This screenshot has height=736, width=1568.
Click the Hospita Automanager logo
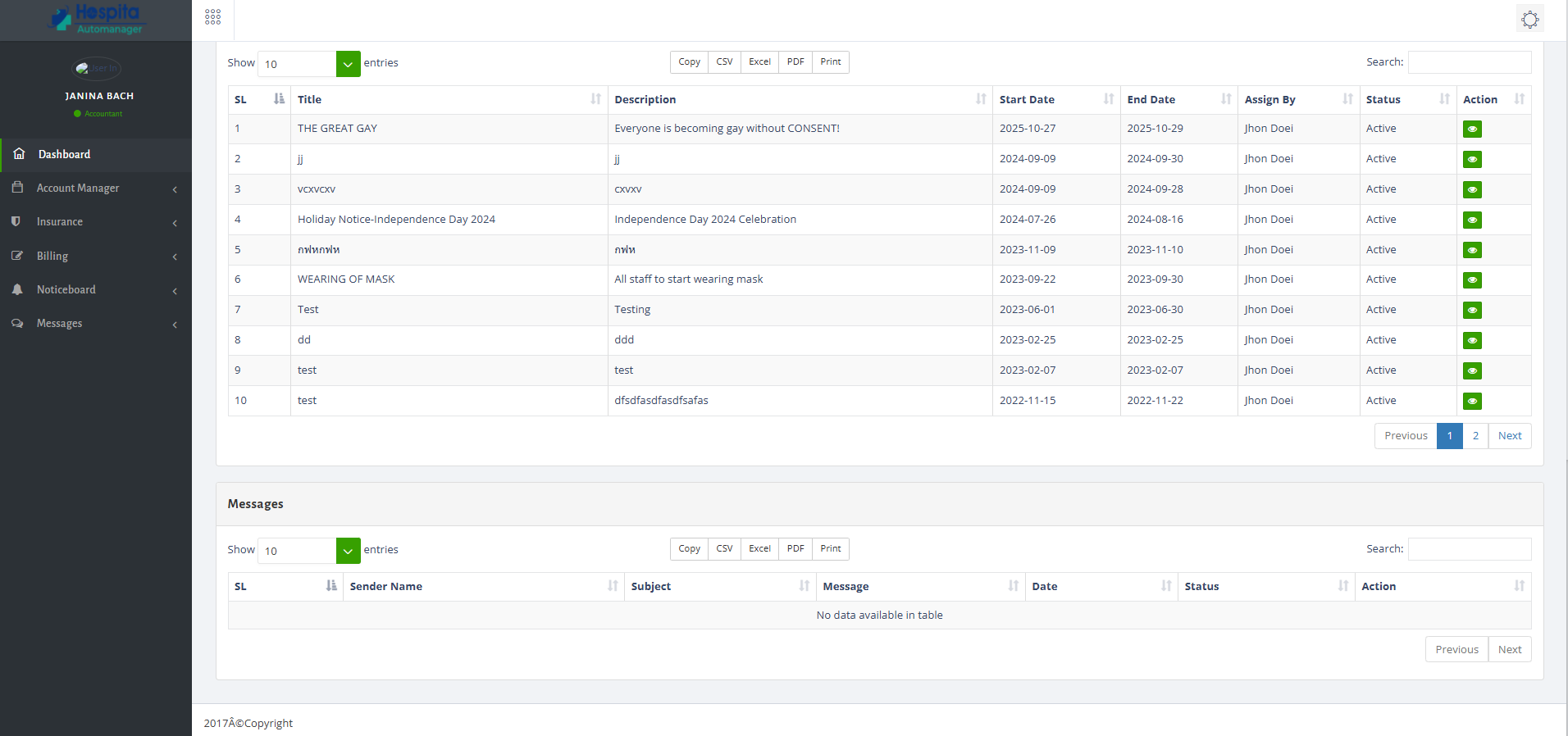96,19
